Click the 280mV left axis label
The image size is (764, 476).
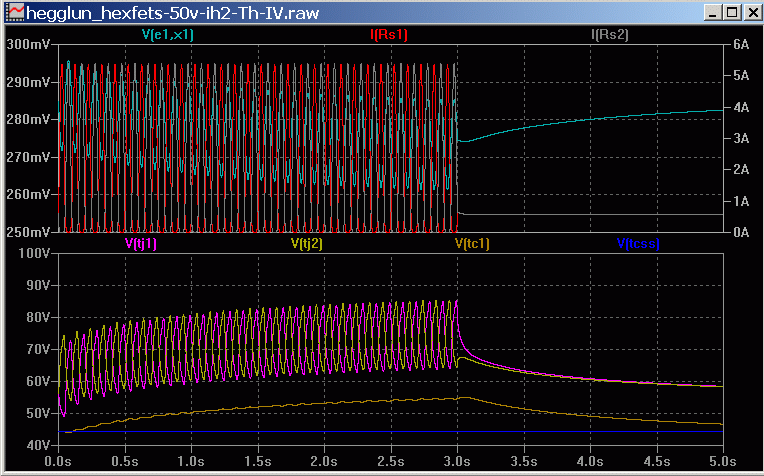pos(28,119)
